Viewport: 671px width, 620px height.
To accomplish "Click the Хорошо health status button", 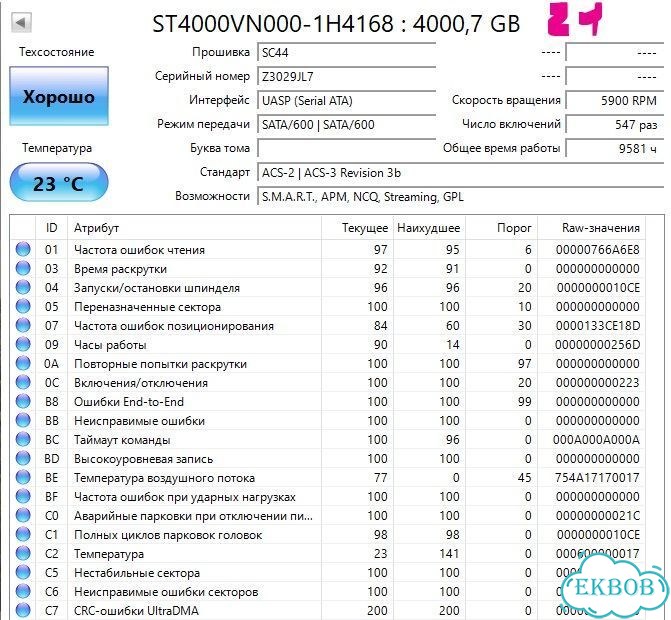I will (59, 96).
